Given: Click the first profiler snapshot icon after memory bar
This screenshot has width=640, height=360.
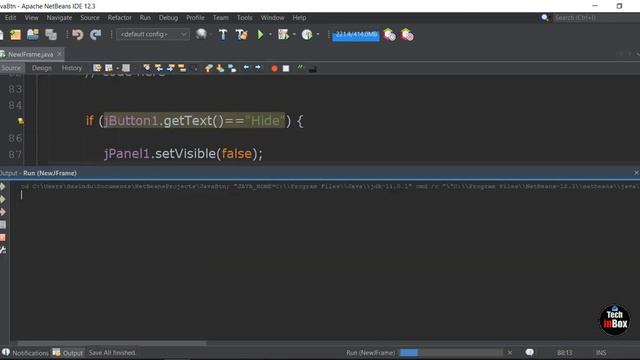Looking at the screenshot, I should coord(390,35).
